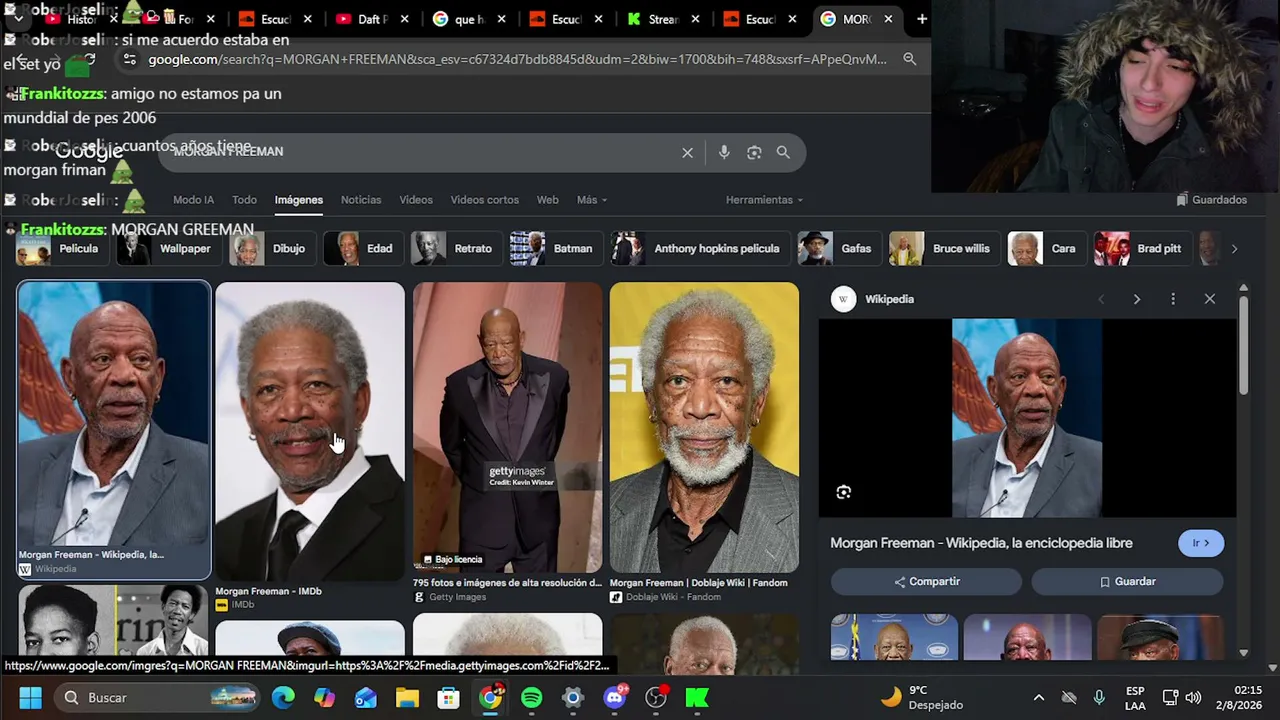Open Discord from the taskbar

coord(614,697)
